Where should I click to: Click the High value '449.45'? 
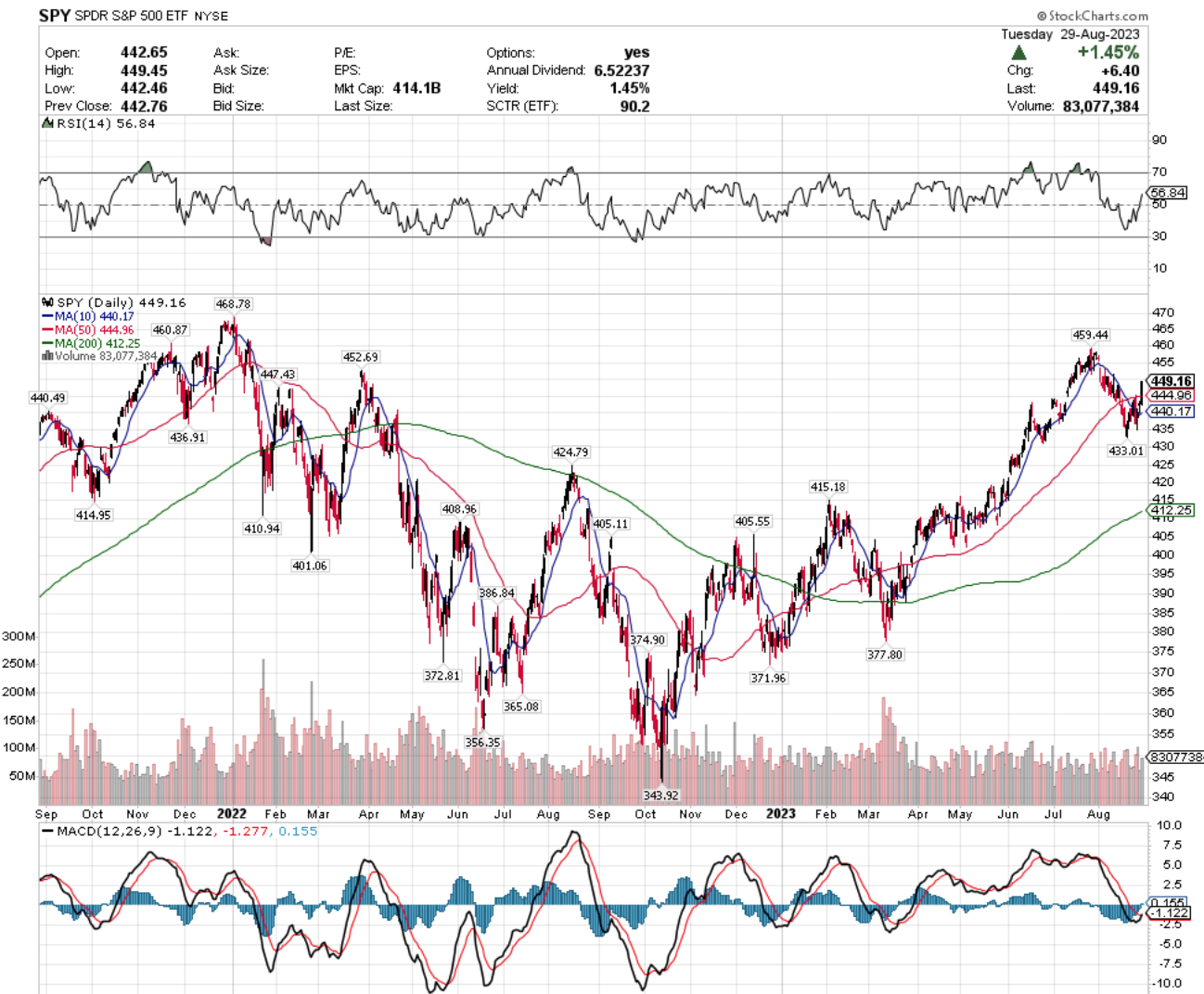tap(144, 70)
